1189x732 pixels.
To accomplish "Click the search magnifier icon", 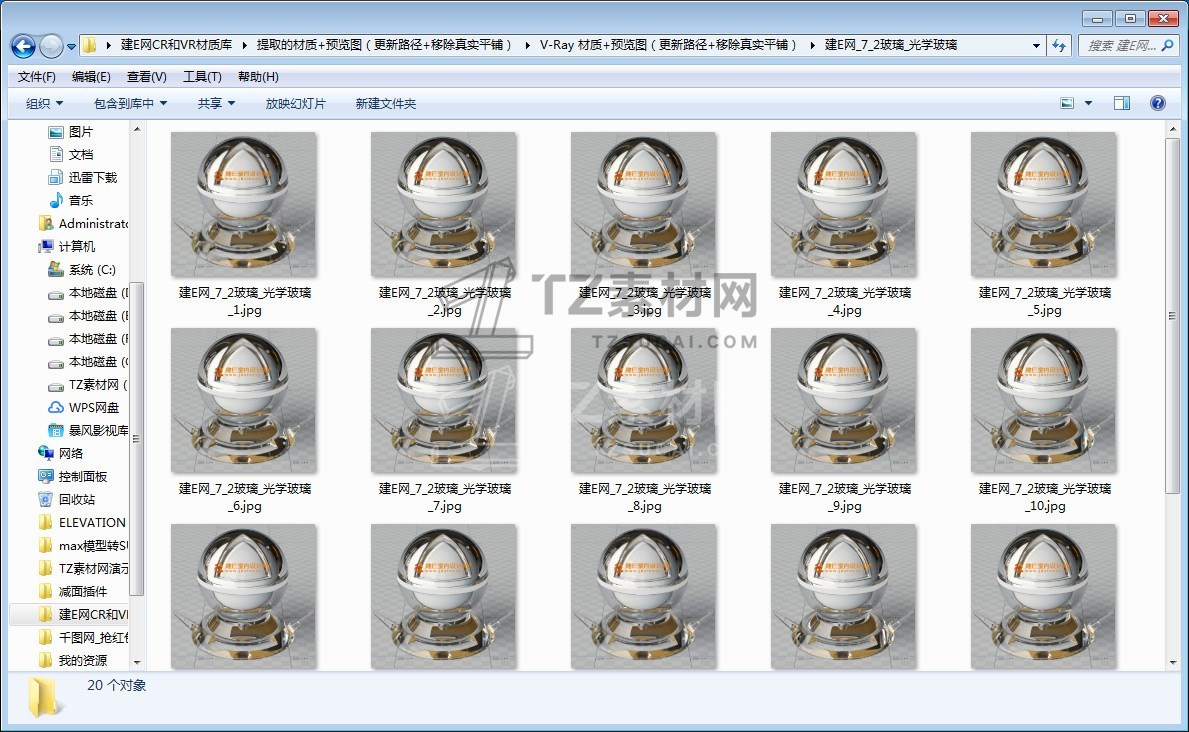I will coord(1168,46).
